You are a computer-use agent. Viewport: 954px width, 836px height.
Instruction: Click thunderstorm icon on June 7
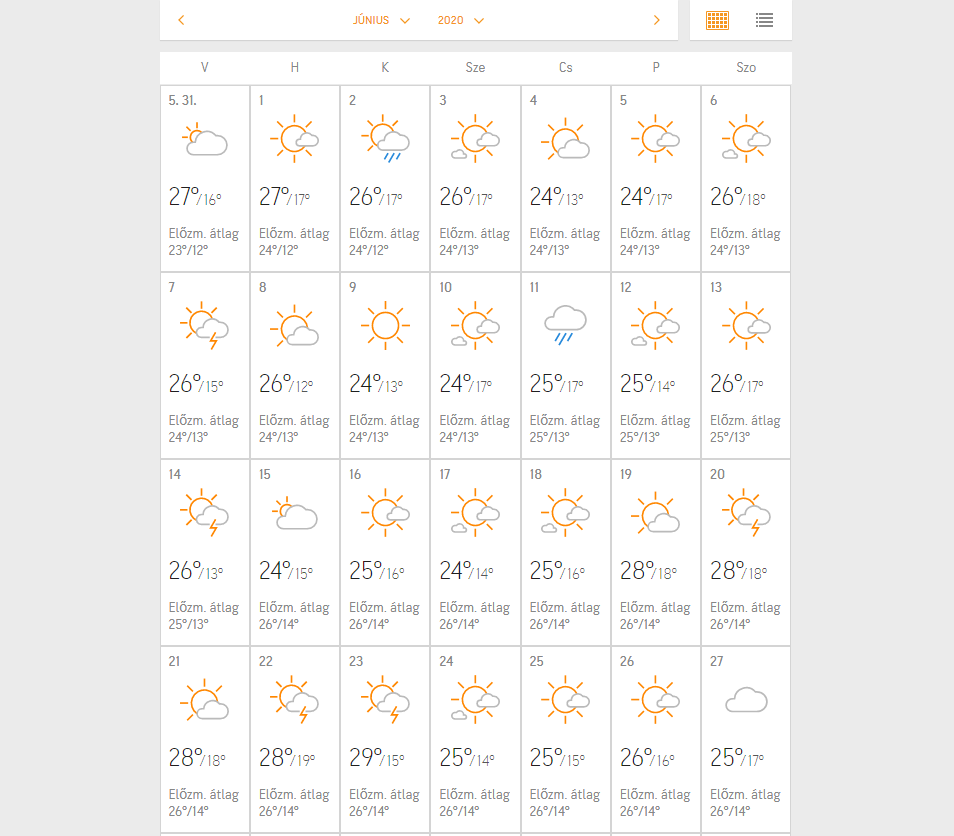pyautogui.click(x=205, y=326)
